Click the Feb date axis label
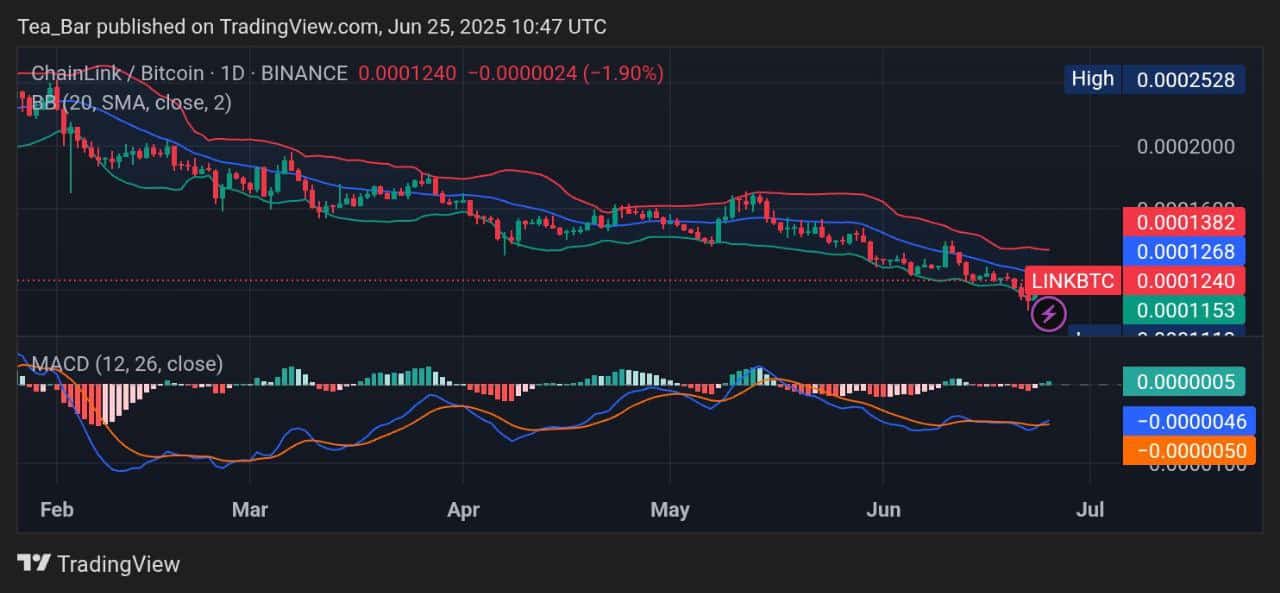Screen dimensions: 1280x593 coord(58,510)
